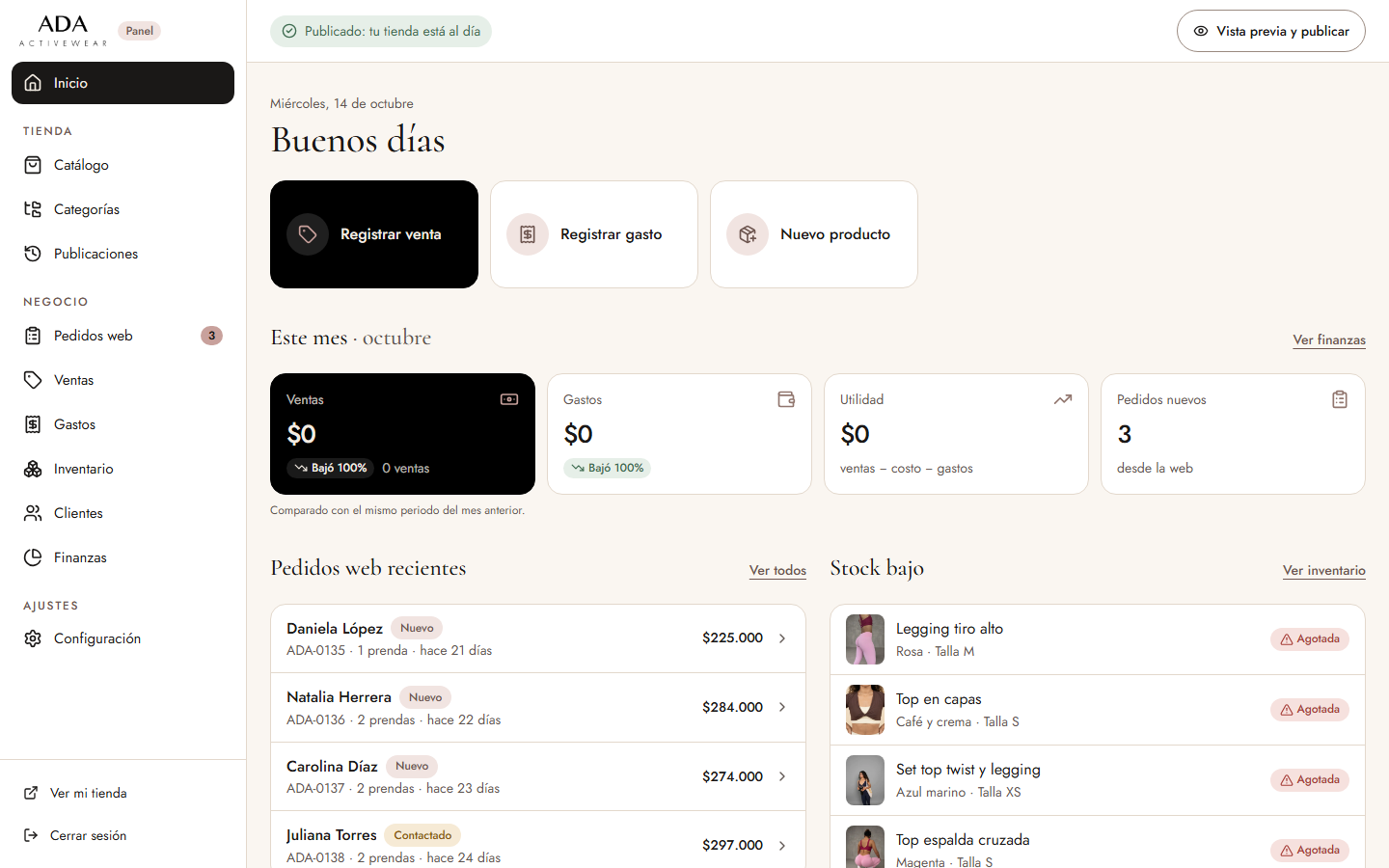Click the Publicado status pill
Screen dimensions: 1389x868
coord(381,31)
